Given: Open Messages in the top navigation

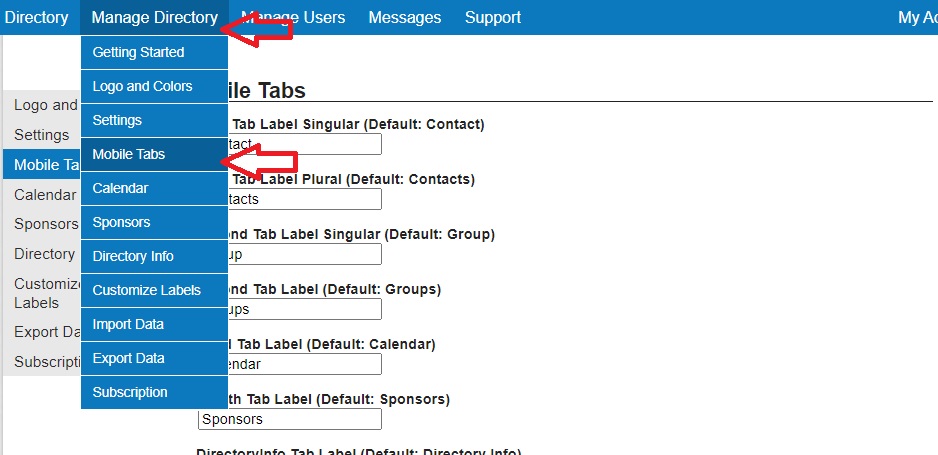Looking at the screenshot, I should (x=404, y=17).
